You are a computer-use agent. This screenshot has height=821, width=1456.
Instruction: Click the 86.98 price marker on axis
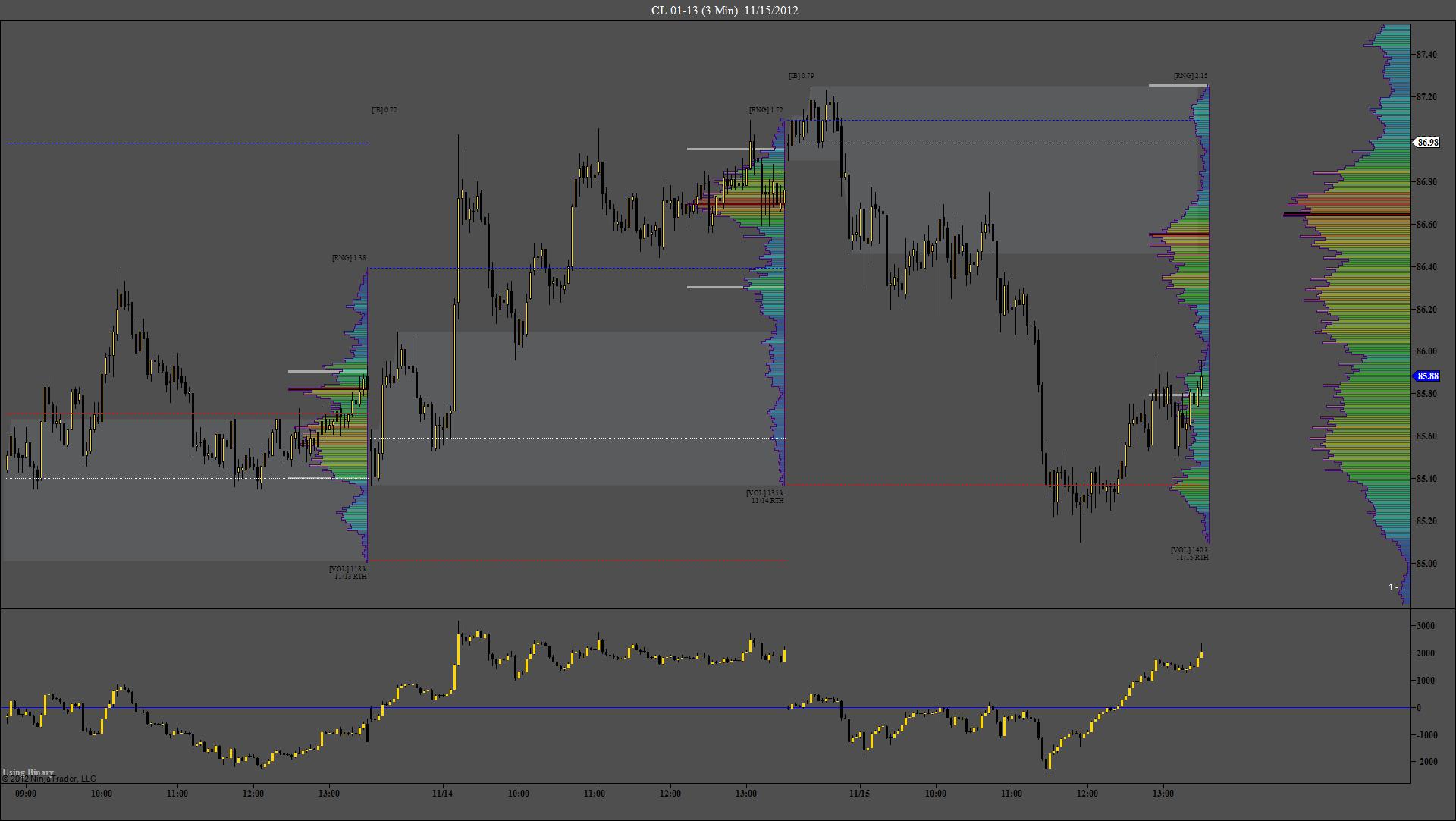[1427, 143]
